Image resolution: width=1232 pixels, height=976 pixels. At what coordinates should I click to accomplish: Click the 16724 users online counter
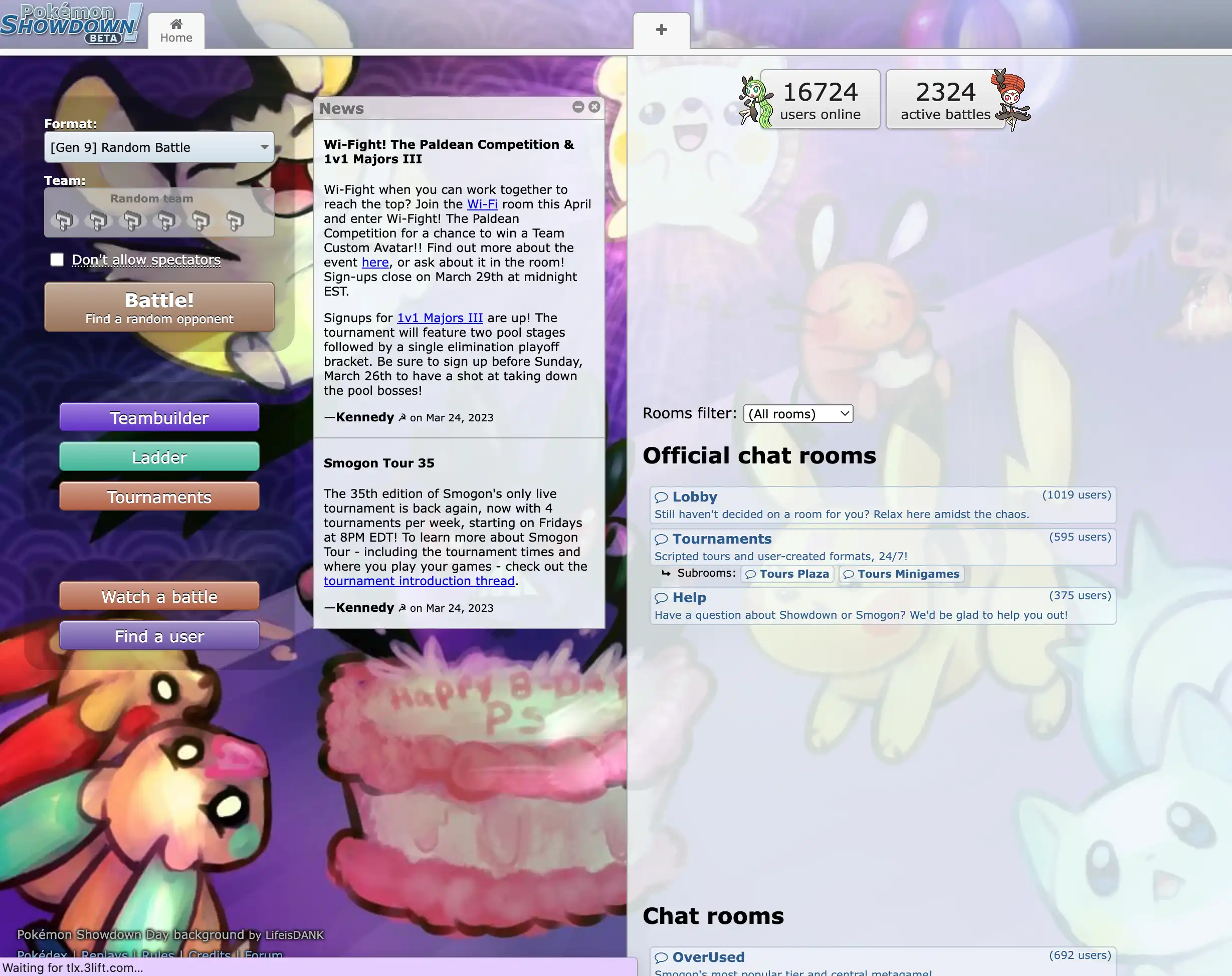click(x=820, y=99)
